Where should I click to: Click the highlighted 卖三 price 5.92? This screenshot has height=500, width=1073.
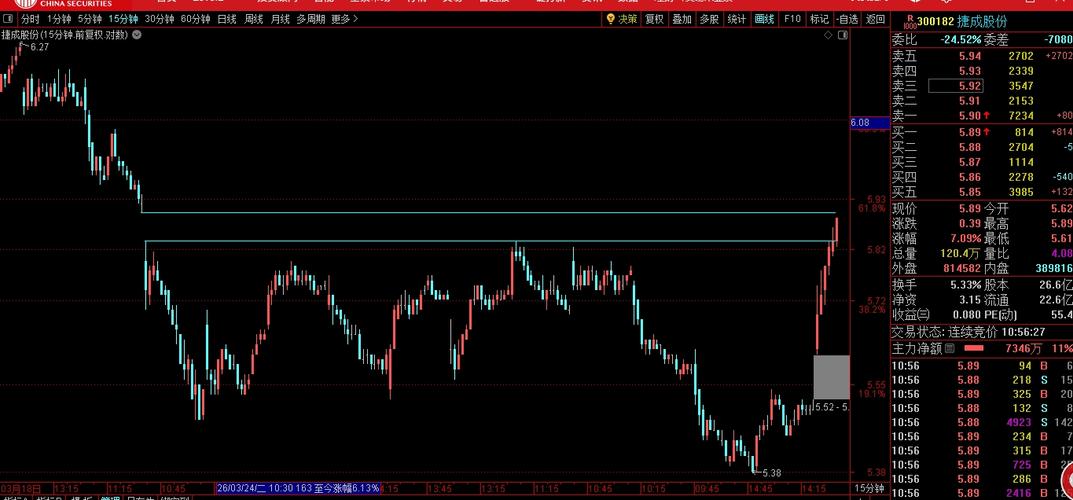[956, 86]
